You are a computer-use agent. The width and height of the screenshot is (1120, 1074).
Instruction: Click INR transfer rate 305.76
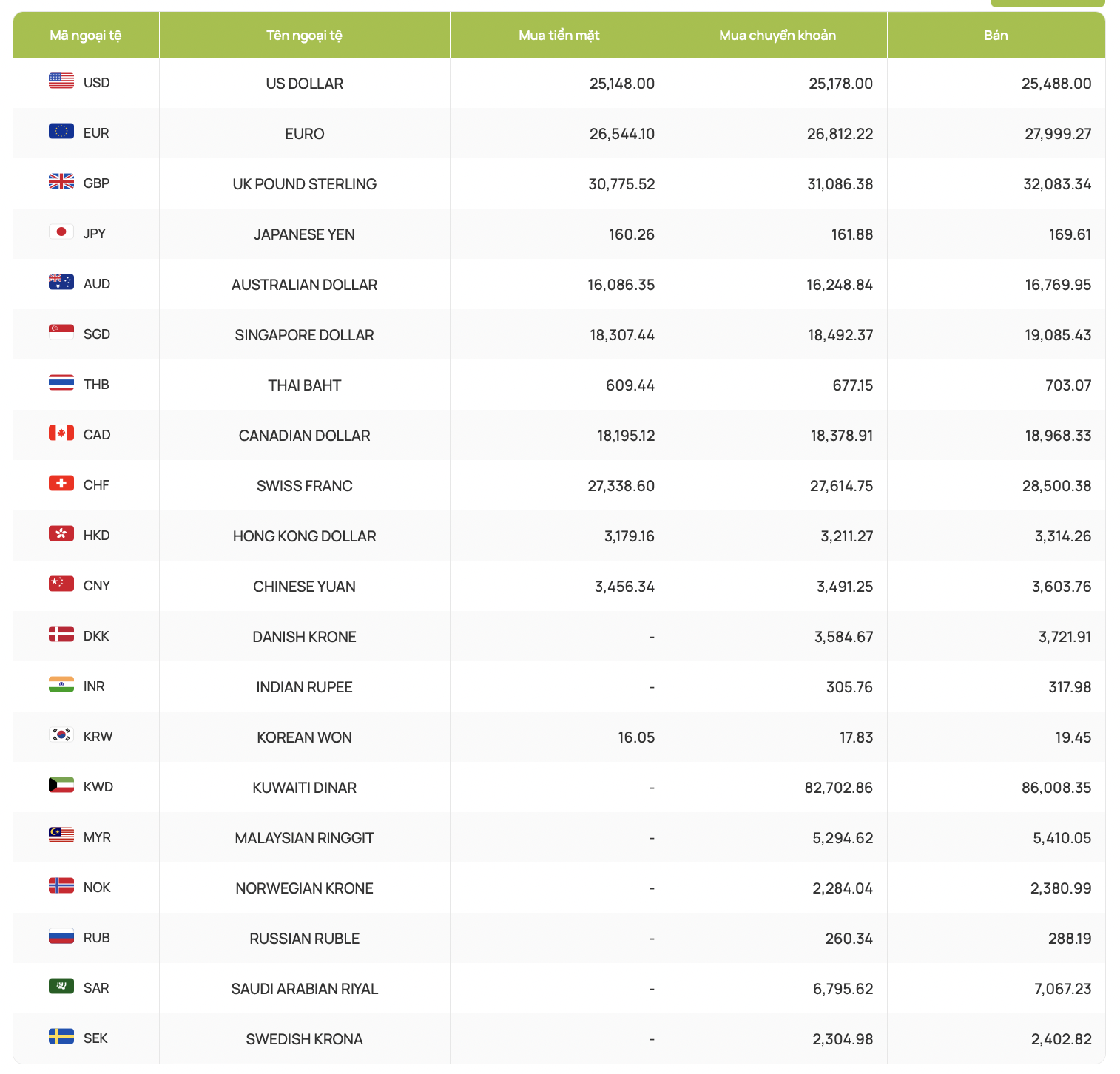[x=850, y=687]
